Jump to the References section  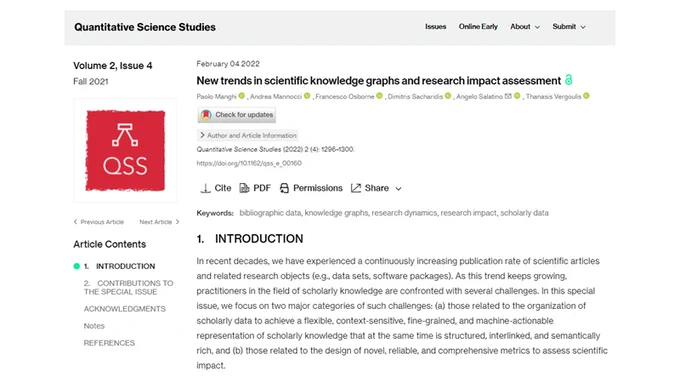pyautogui.click(x=109, y=343)
